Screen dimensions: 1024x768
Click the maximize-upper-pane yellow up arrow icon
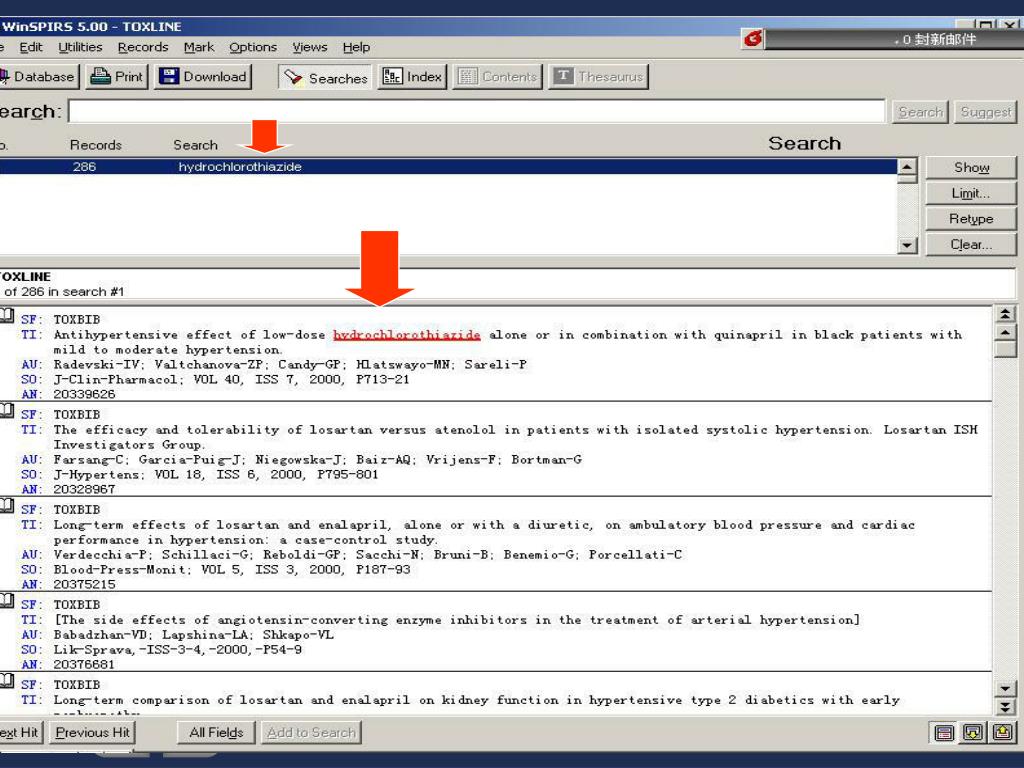click(x=1002, y=733)
